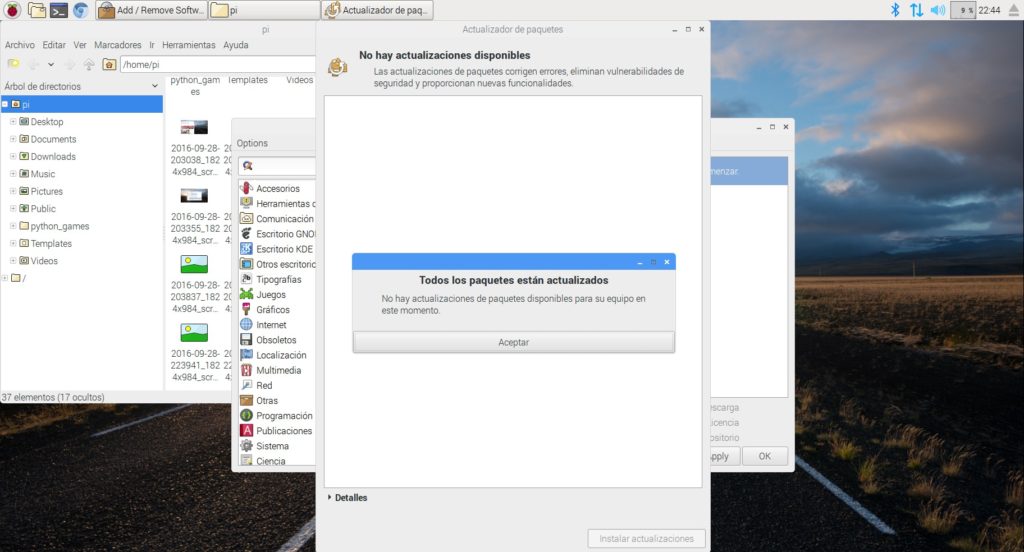Image resolution: width=1024 pixels, height=552 pixels.
Task: Expand the Music tree node
Action: pyautogui.click(x=12, y=174)
